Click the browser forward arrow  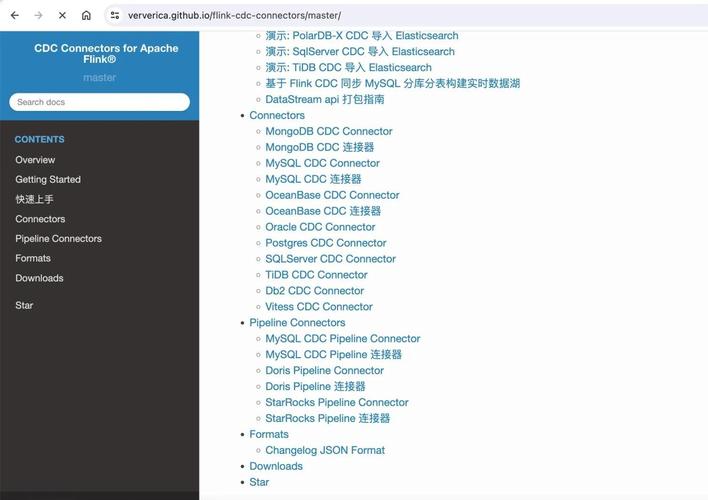pyautogui.click(x=38, y=15)
